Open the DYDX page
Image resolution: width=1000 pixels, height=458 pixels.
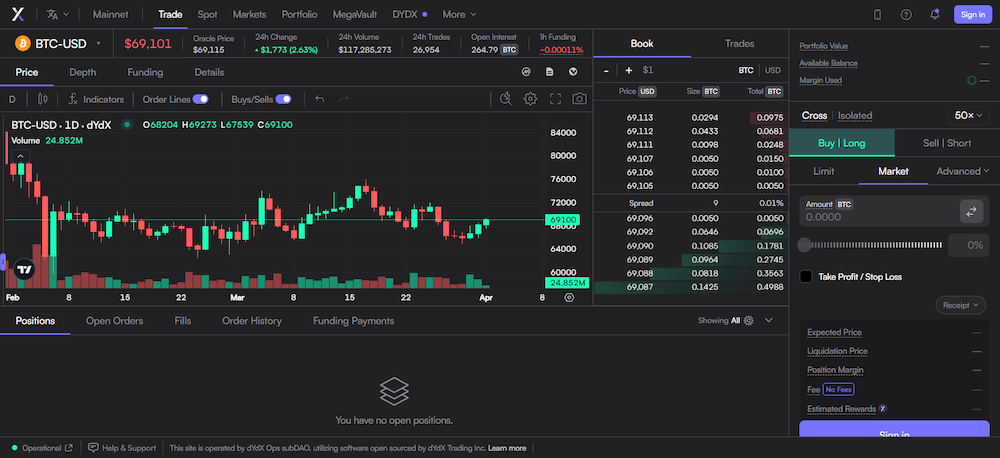(409, 14)
